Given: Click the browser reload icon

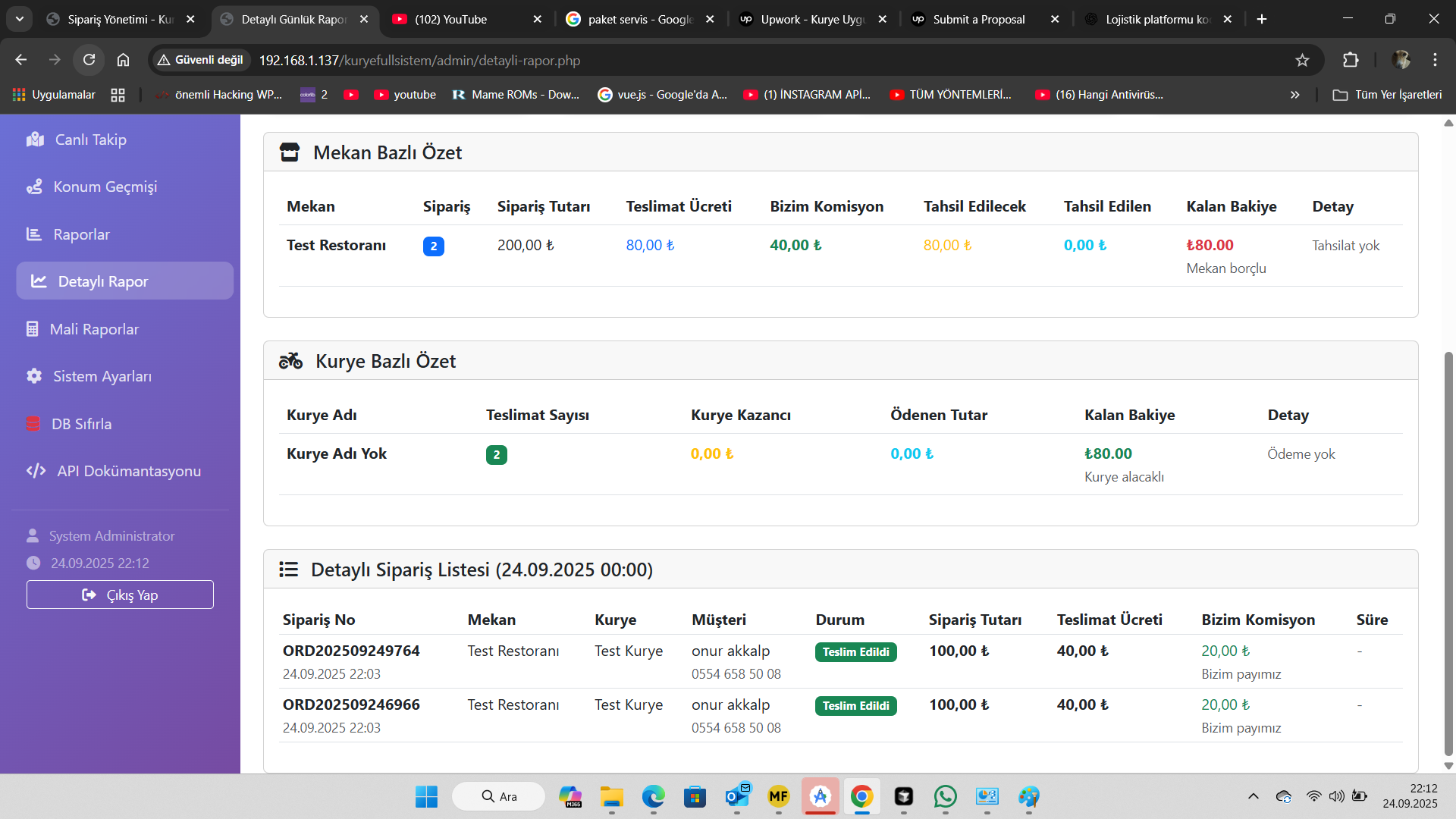Looking at the screenshot, I should pos(89,60).
